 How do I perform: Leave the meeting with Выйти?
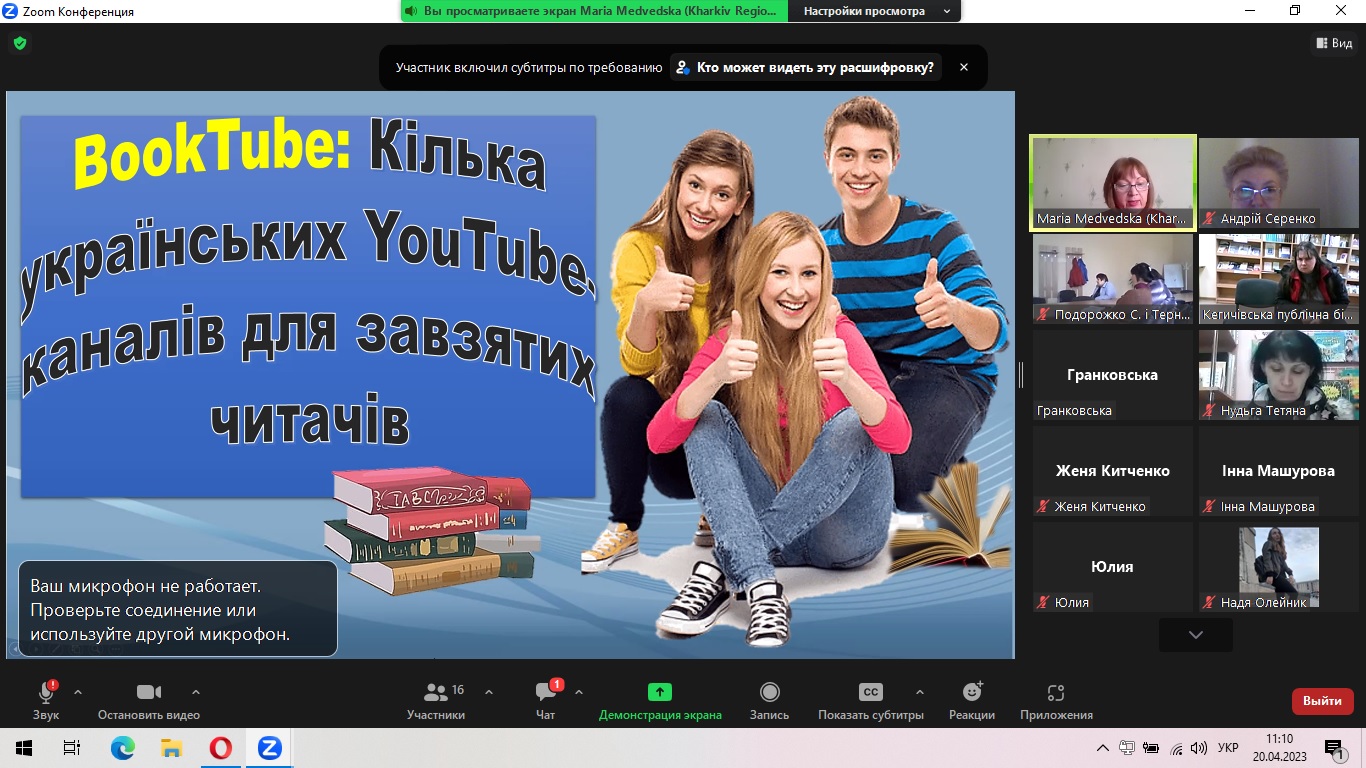1322,701
